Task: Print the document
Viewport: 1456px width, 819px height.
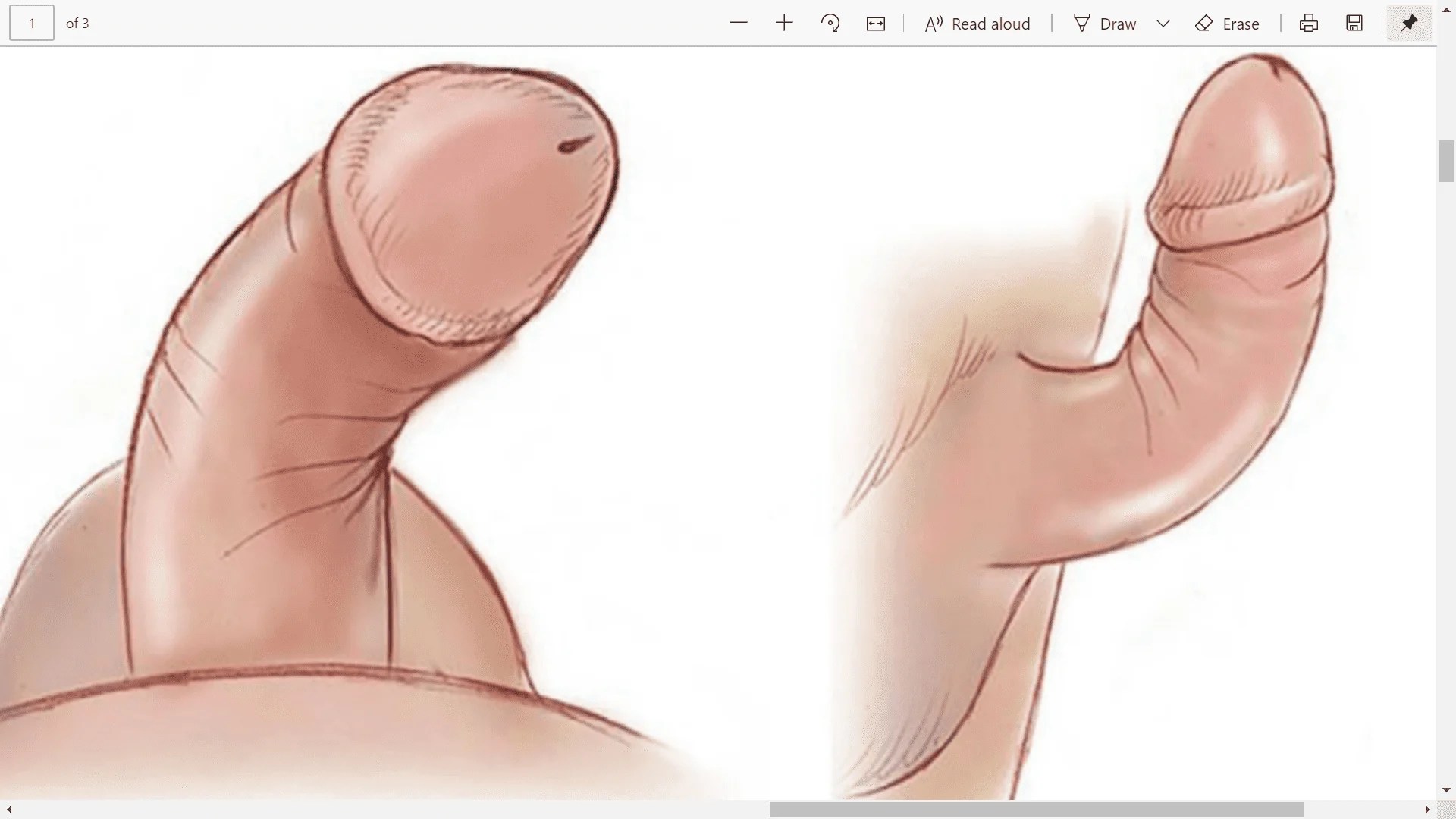Action: pyautogui.click(x=1309, y=24)
